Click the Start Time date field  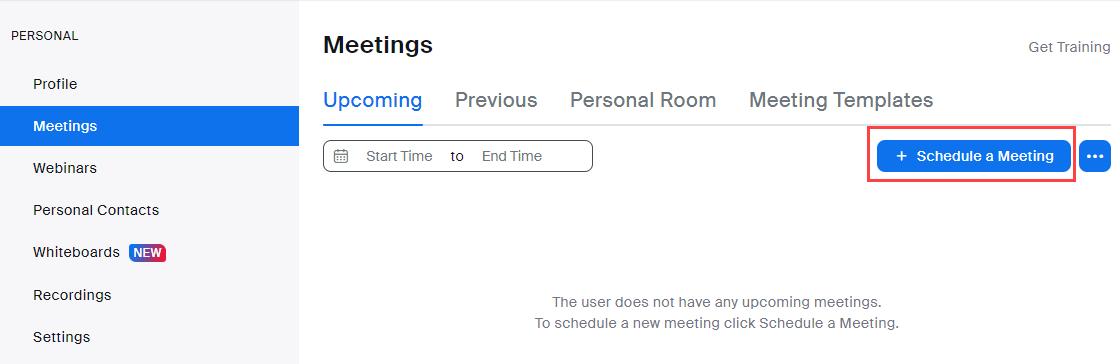tap(399, 156)
